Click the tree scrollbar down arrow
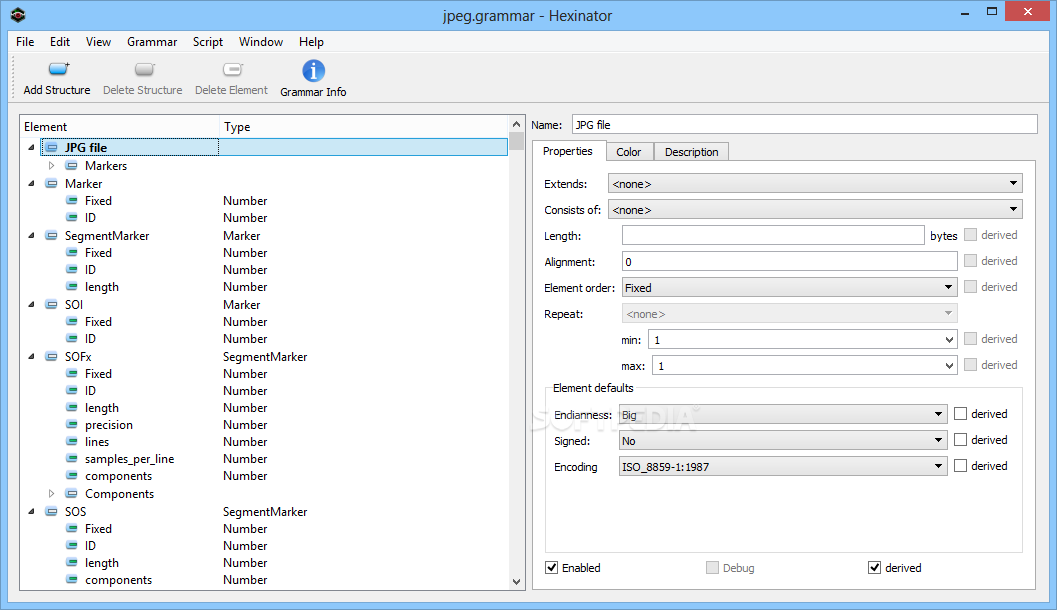Screen dimensions: 1057x610 click(x=516, y=582)
